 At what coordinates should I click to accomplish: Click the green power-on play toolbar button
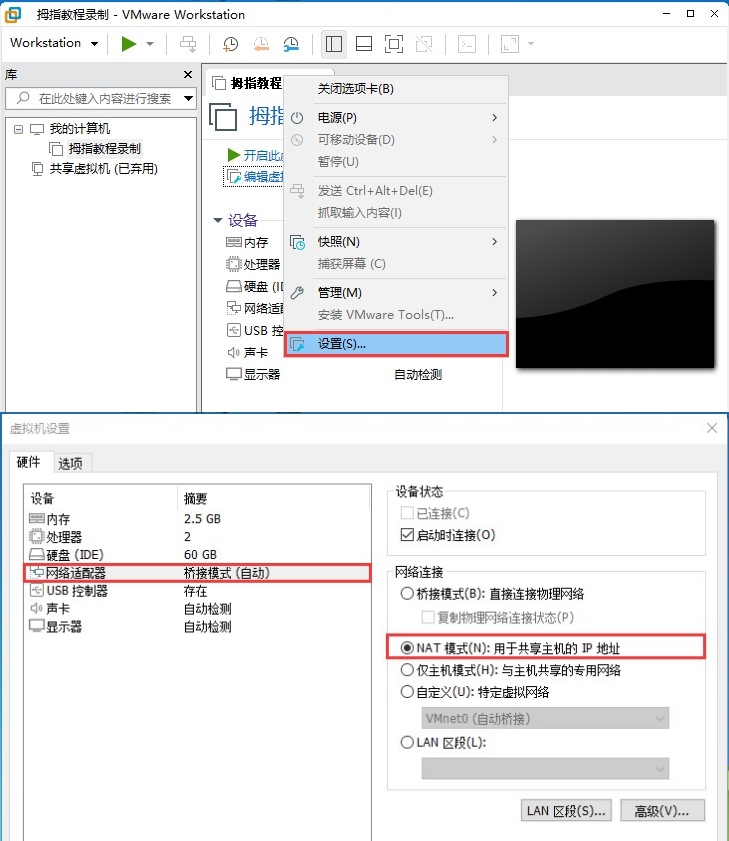pyautogui.click(x=129, y=44)
